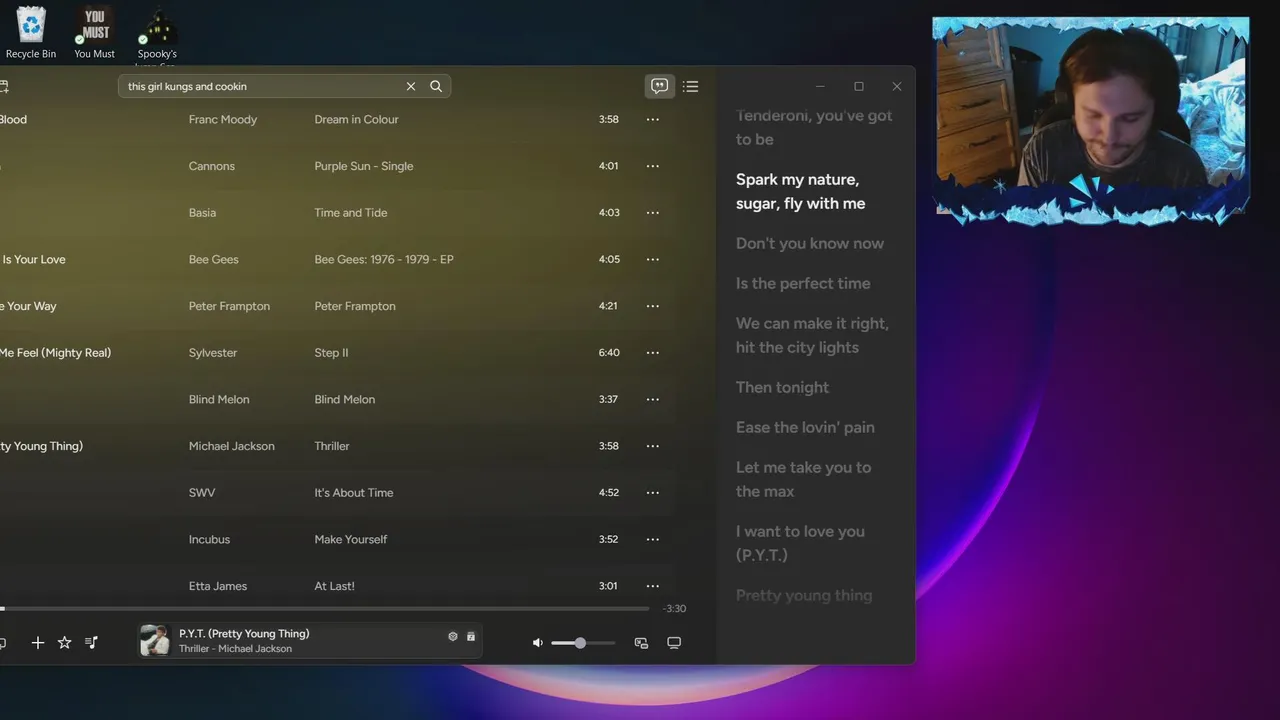Open the mini player icon
1280x720 pixels.
641,643
